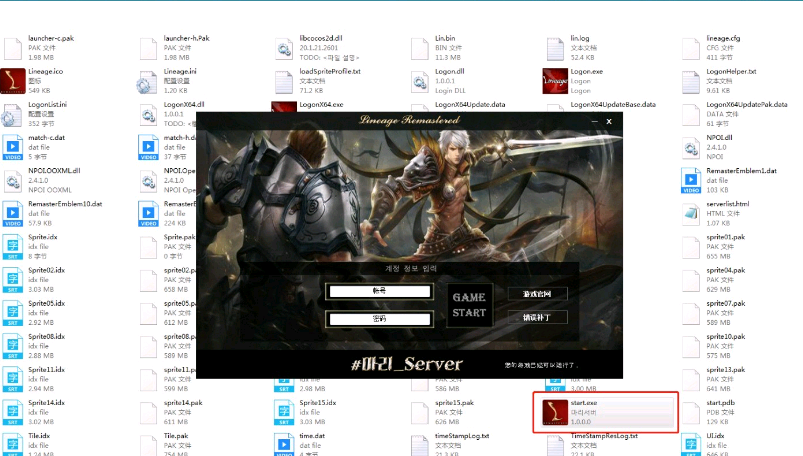The image size is (803, 456).
Task: Click the LogonX64.dll file icon
Action: pyautogui.click(x=147, y=115)
